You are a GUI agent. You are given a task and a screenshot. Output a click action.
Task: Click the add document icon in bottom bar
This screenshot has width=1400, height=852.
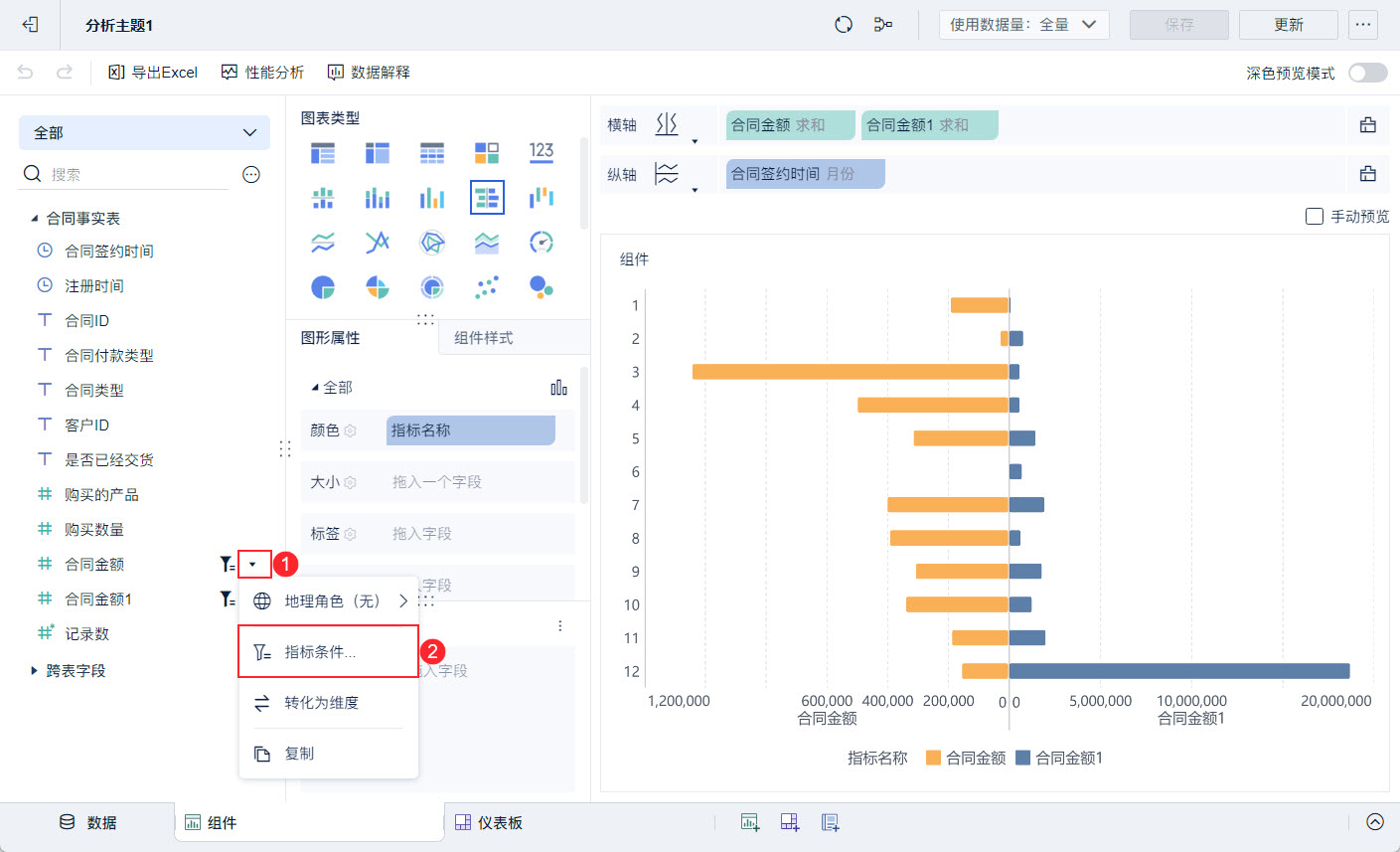pos(831,822)
